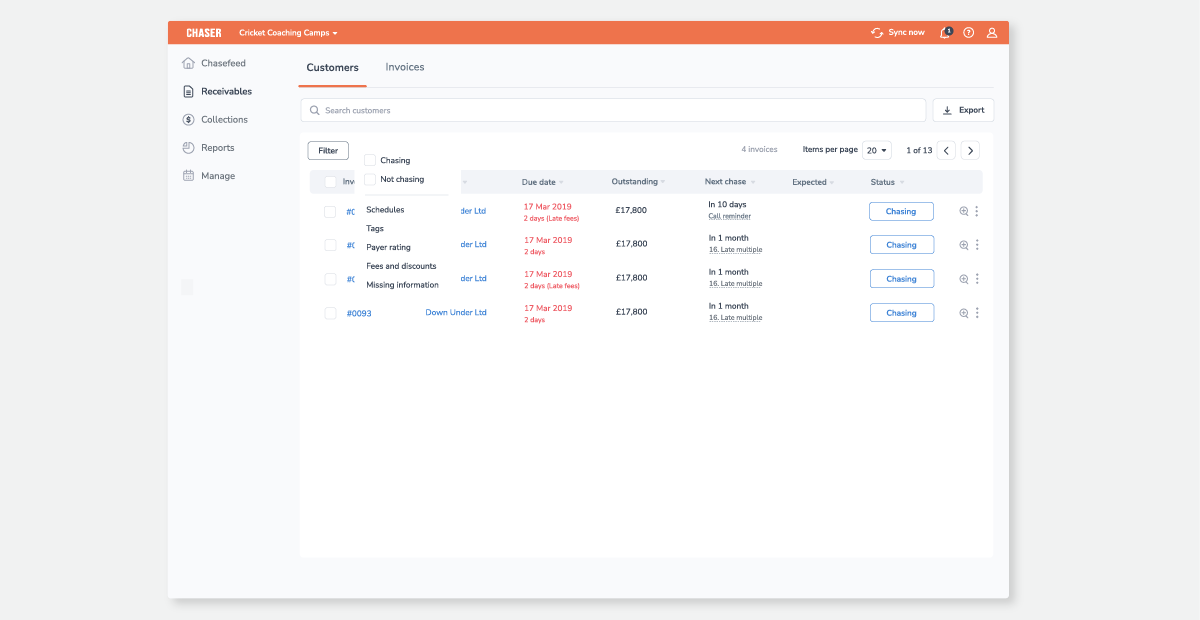Choose Missing information filter option
Image resolution: width=1200 pixels, height=620 pixels.
point(402,285)
